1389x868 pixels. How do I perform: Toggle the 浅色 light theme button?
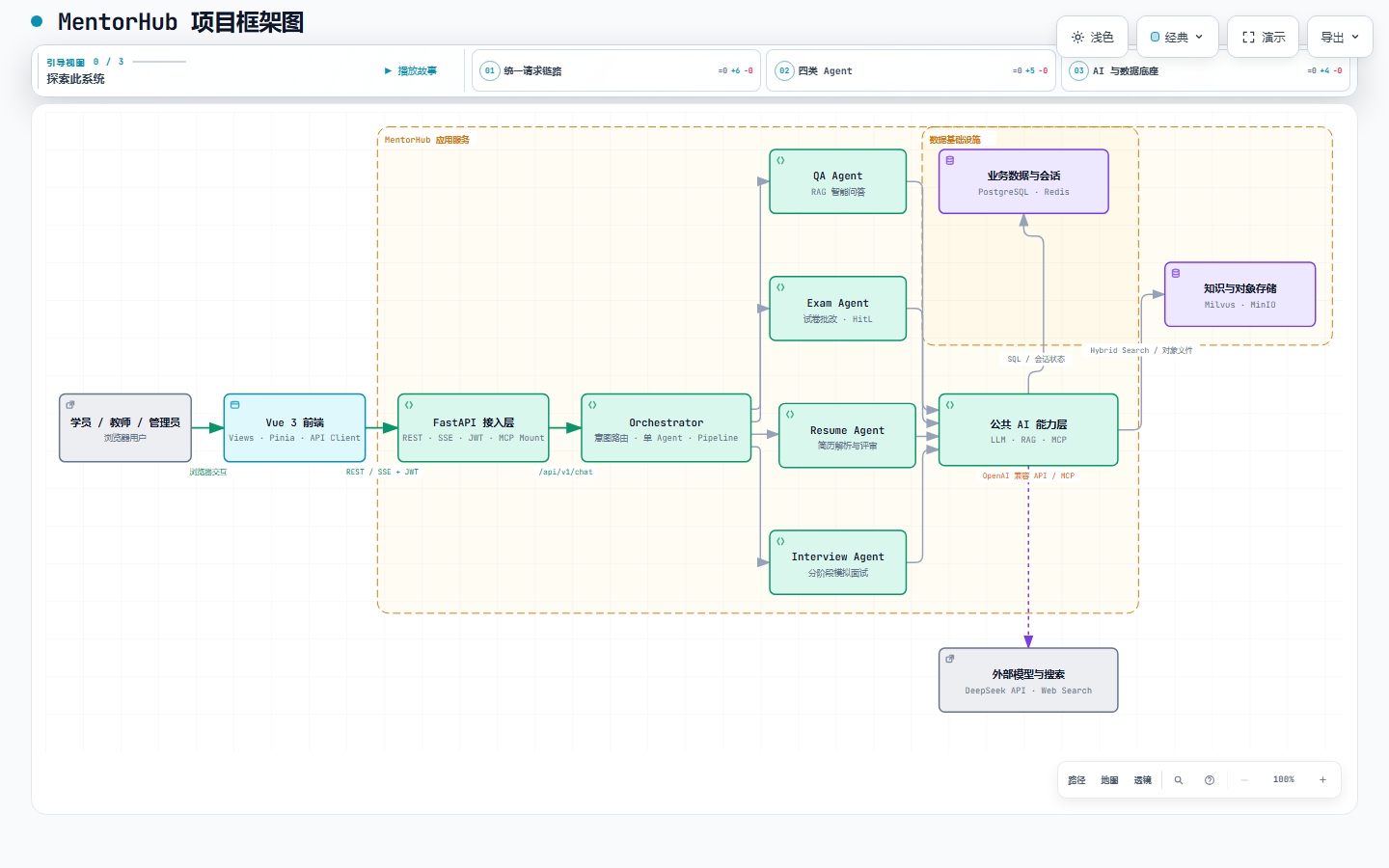point(1092,38)
